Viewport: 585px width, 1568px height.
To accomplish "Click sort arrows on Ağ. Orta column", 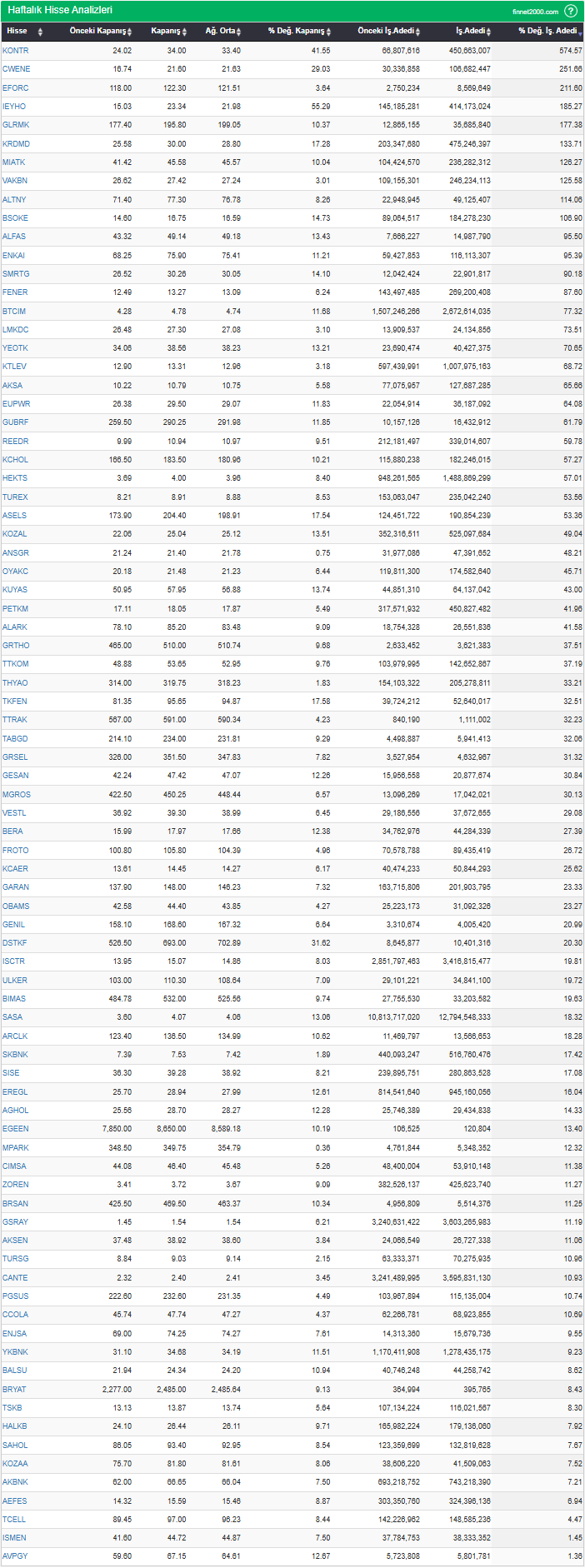I will pyautogui.click(x=239, y=32).
